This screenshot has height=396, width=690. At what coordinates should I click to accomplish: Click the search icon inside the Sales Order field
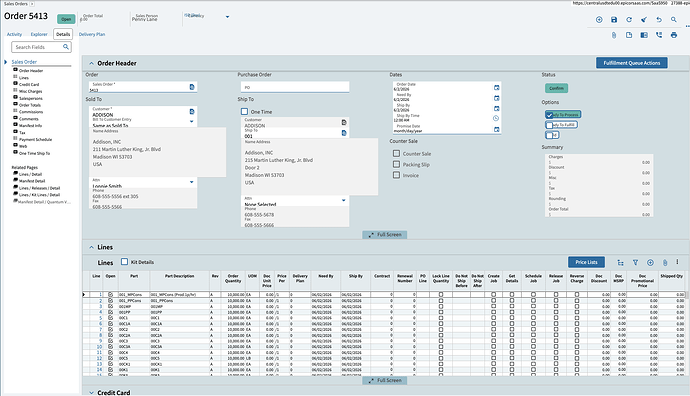[x=192, y=87]
